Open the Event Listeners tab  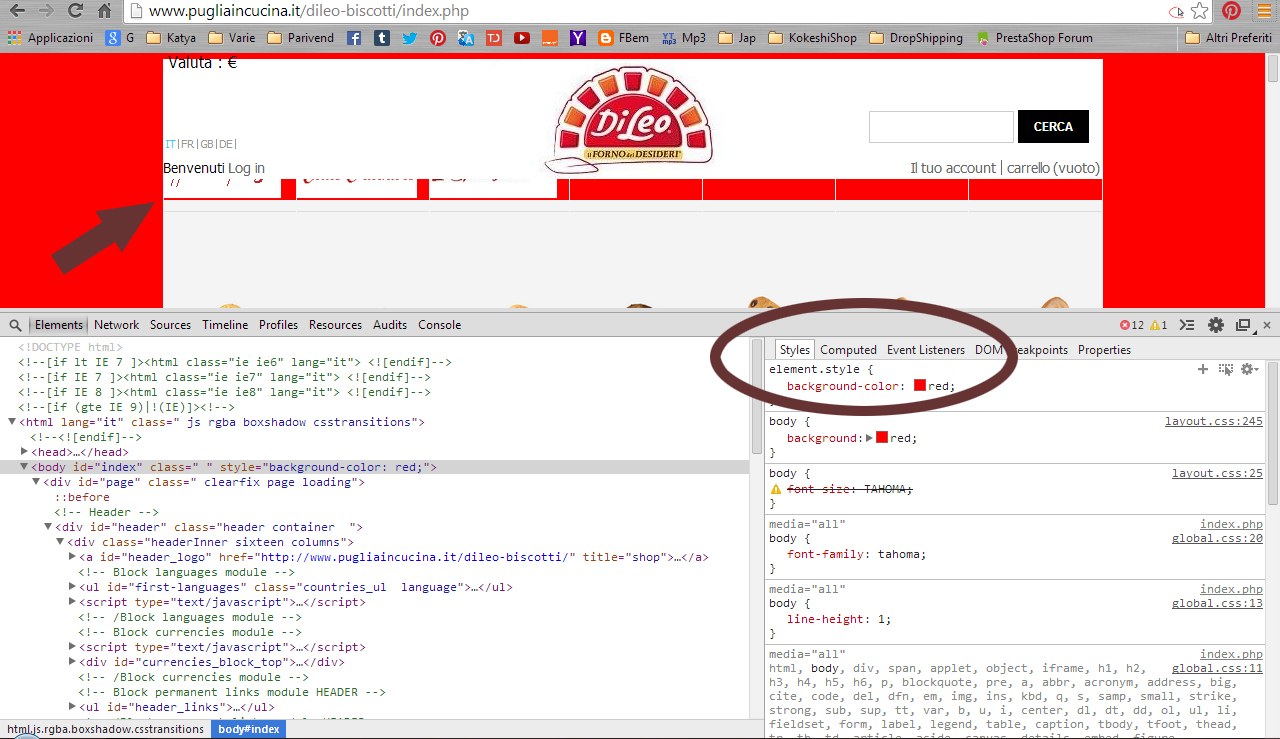coord(926,350)
